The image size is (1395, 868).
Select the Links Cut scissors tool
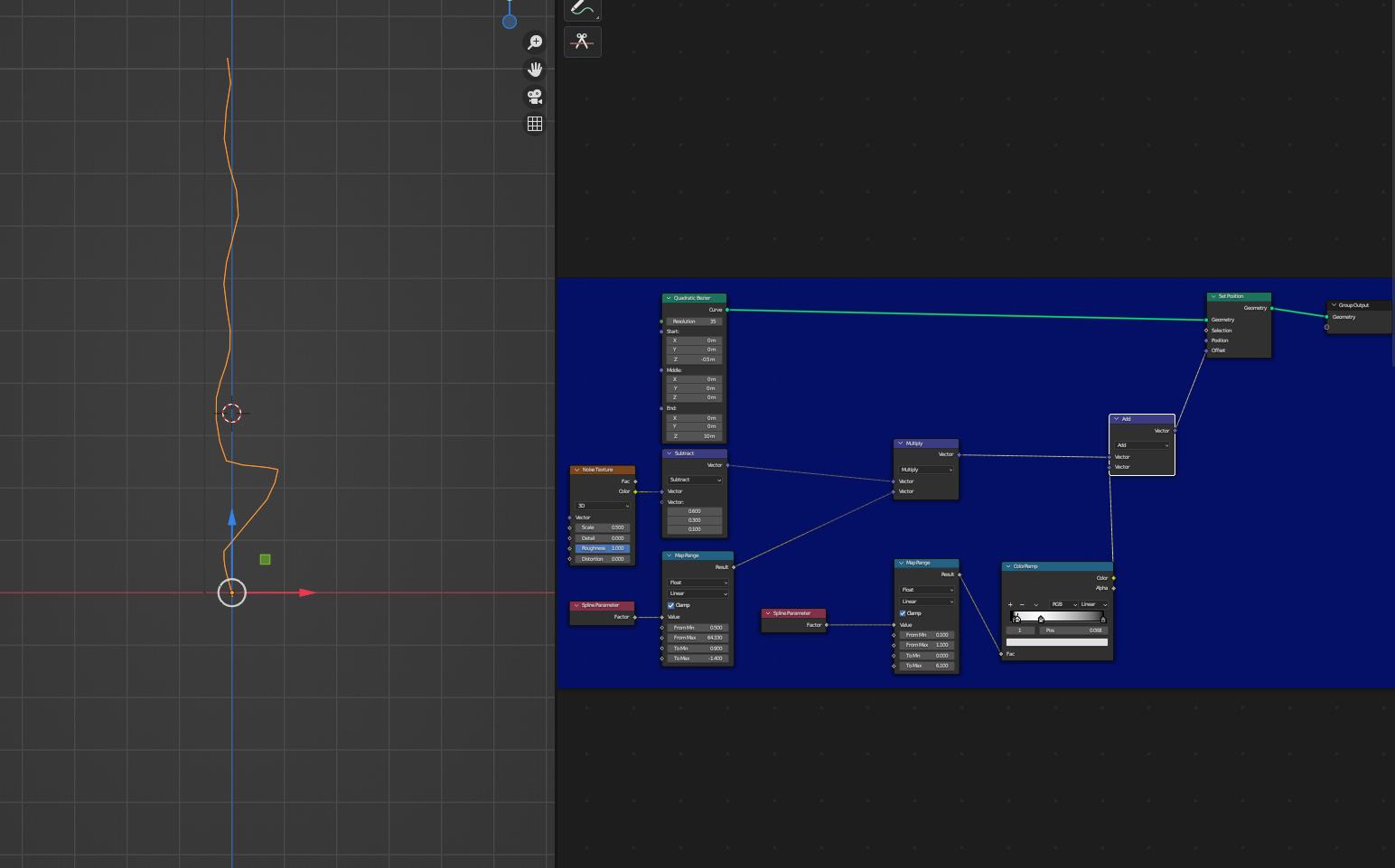click(583, 42)
